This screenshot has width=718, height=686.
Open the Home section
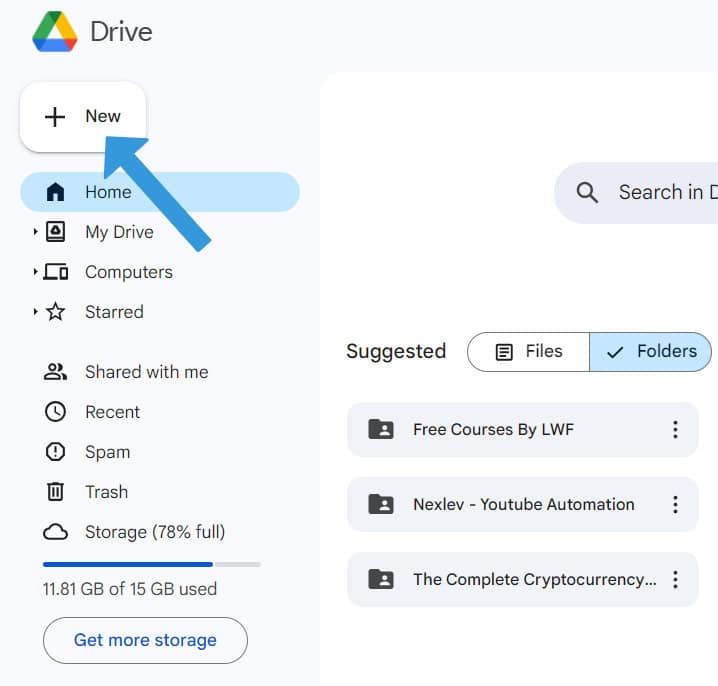click(160, 192)
